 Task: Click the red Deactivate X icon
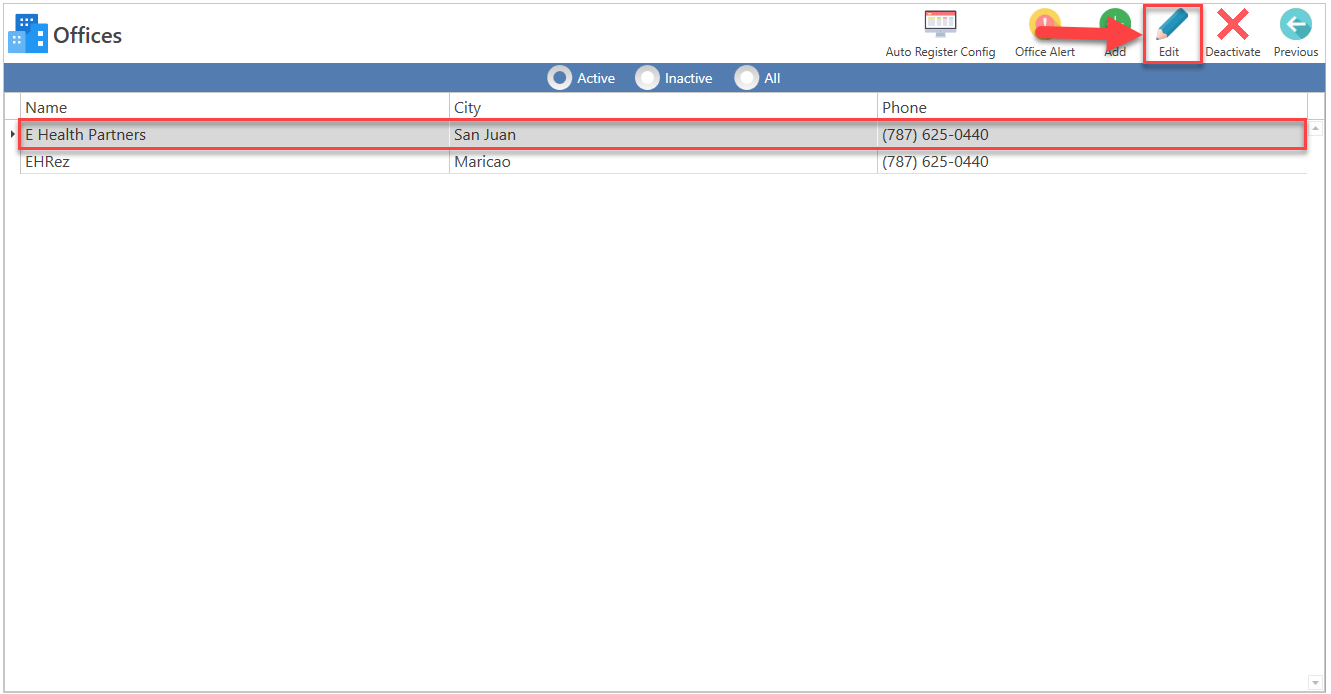pos(1232,24)
